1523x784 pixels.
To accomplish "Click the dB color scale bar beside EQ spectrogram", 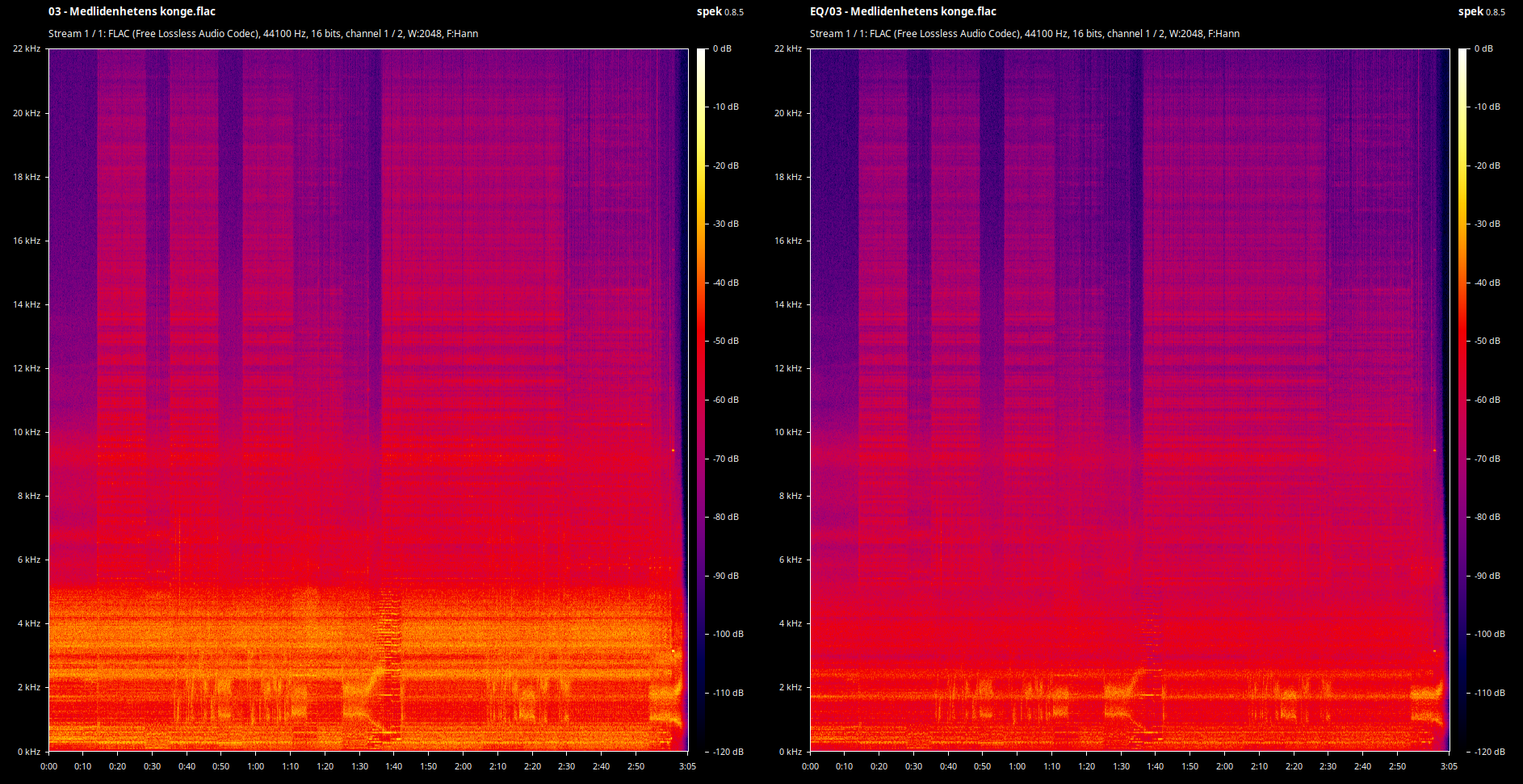I will point(1462,400).
